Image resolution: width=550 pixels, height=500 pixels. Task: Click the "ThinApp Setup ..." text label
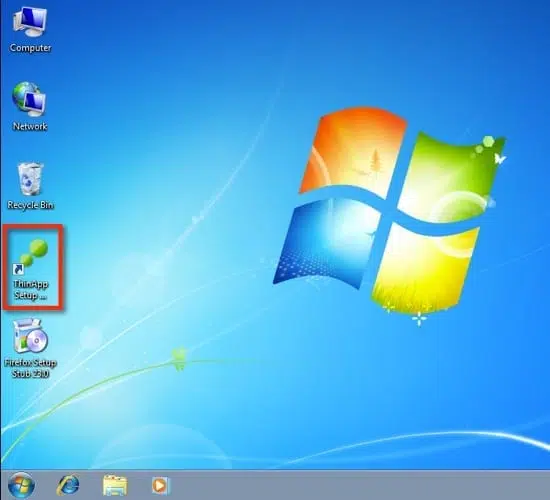click(x=31, y=290)
